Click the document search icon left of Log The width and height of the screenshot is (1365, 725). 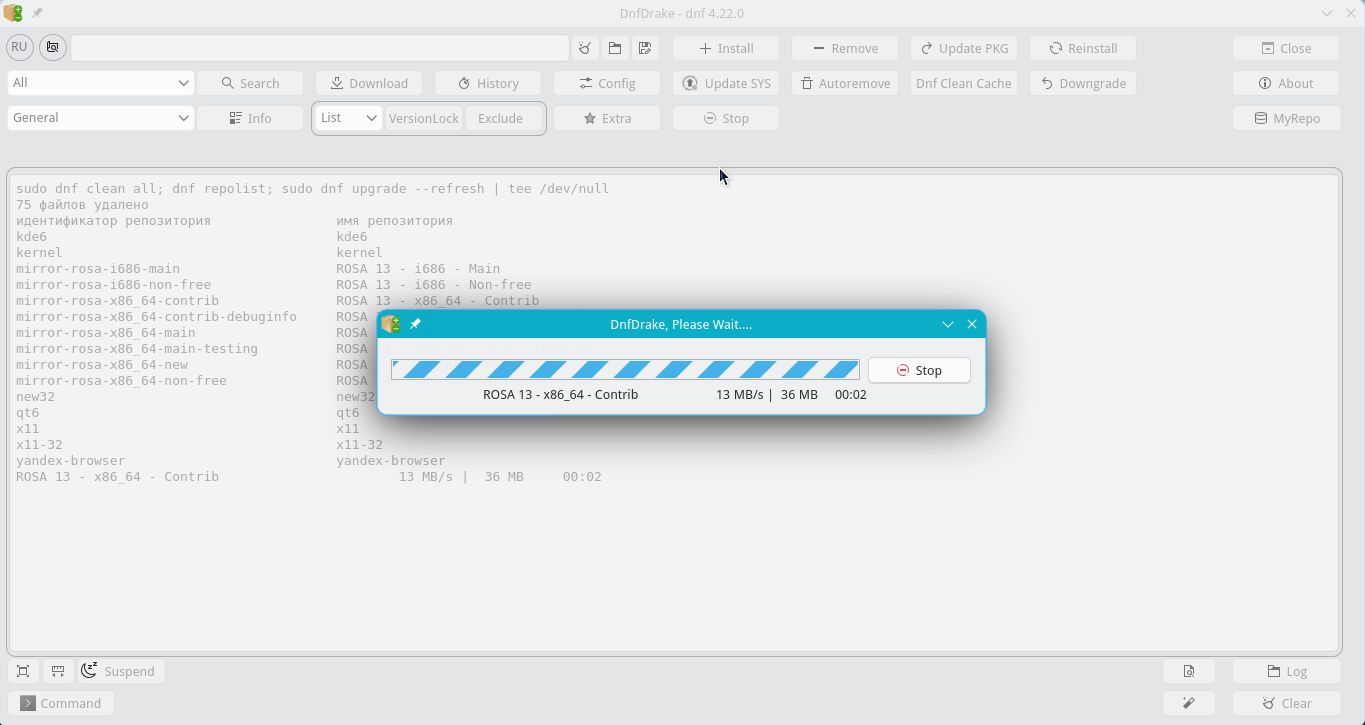(1189, 671)
